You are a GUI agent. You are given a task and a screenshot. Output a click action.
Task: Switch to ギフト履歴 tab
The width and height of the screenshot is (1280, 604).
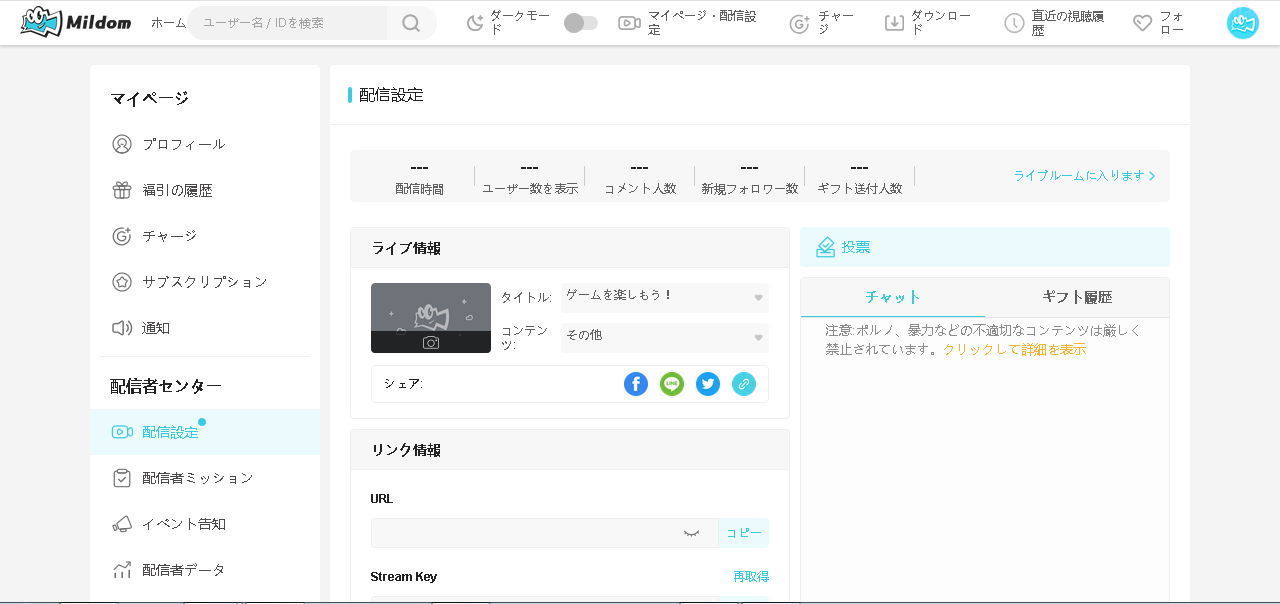tap(1077, 297)
